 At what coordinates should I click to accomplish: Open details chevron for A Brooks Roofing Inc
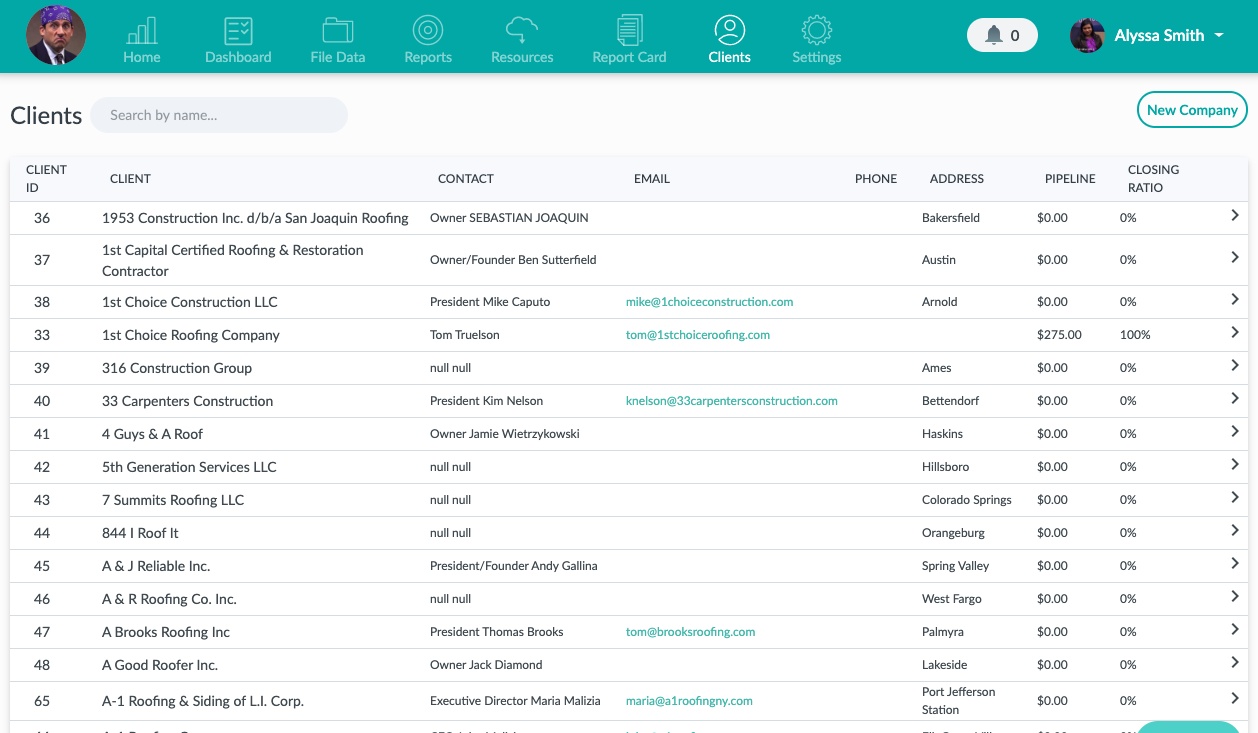[x=1235, y=629]
